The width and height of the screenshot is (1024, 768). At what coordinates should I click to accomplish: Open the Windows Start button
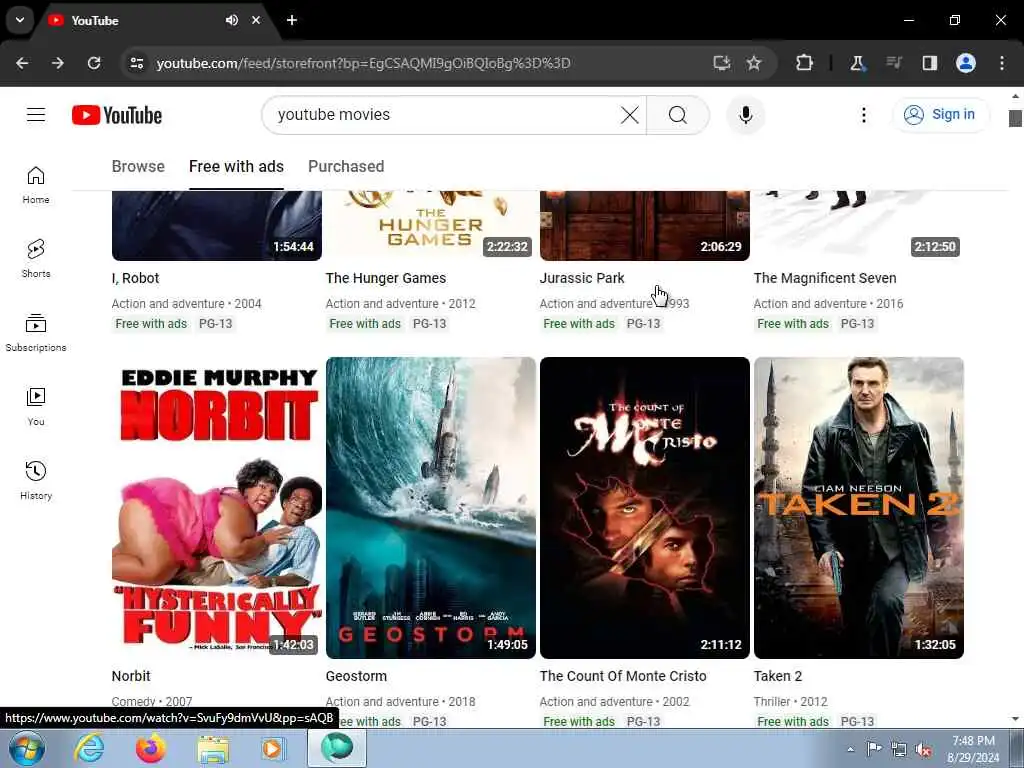click(27, 748)
